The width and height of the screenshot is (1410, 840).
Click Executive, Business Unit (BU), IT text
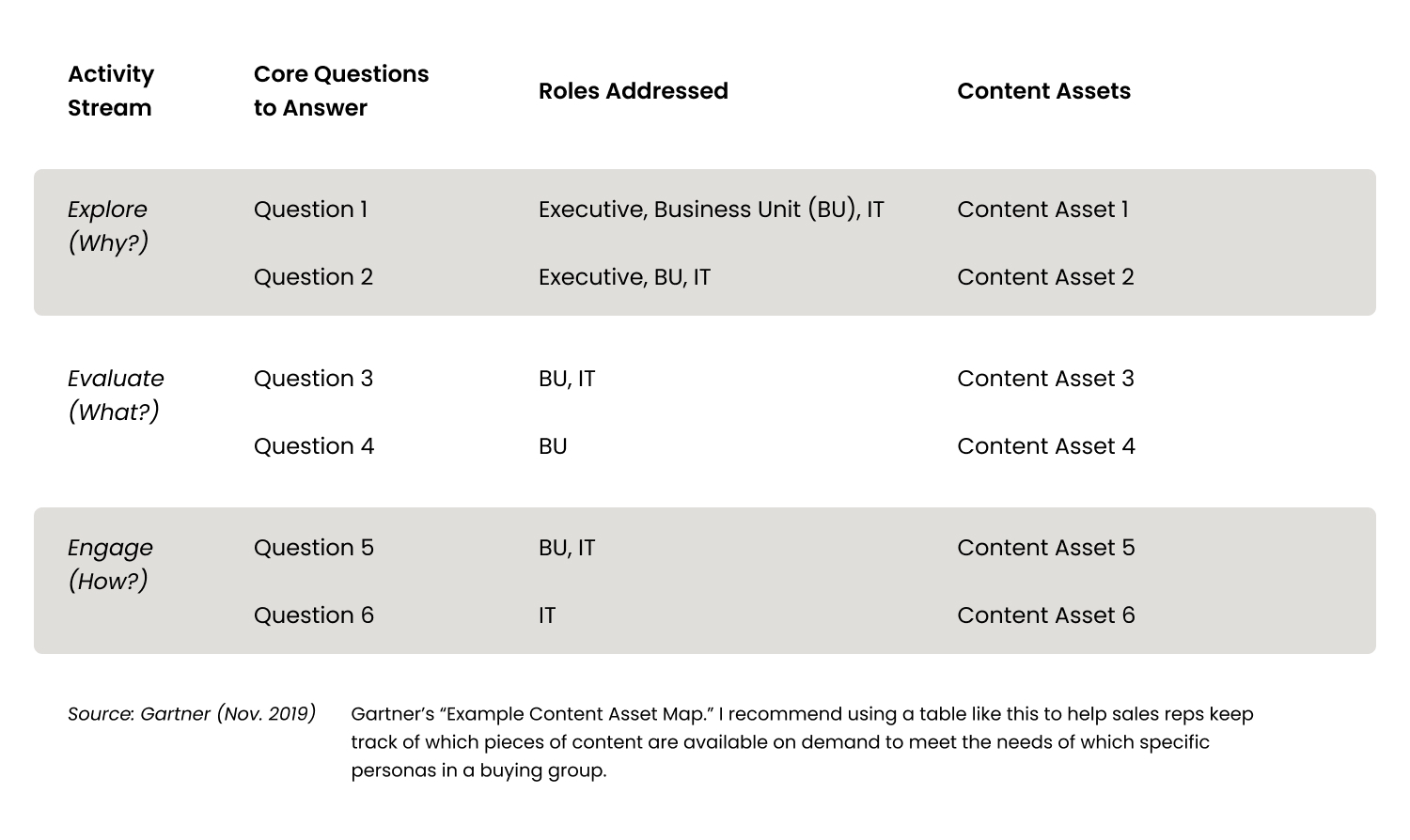[x=711, y=210]
